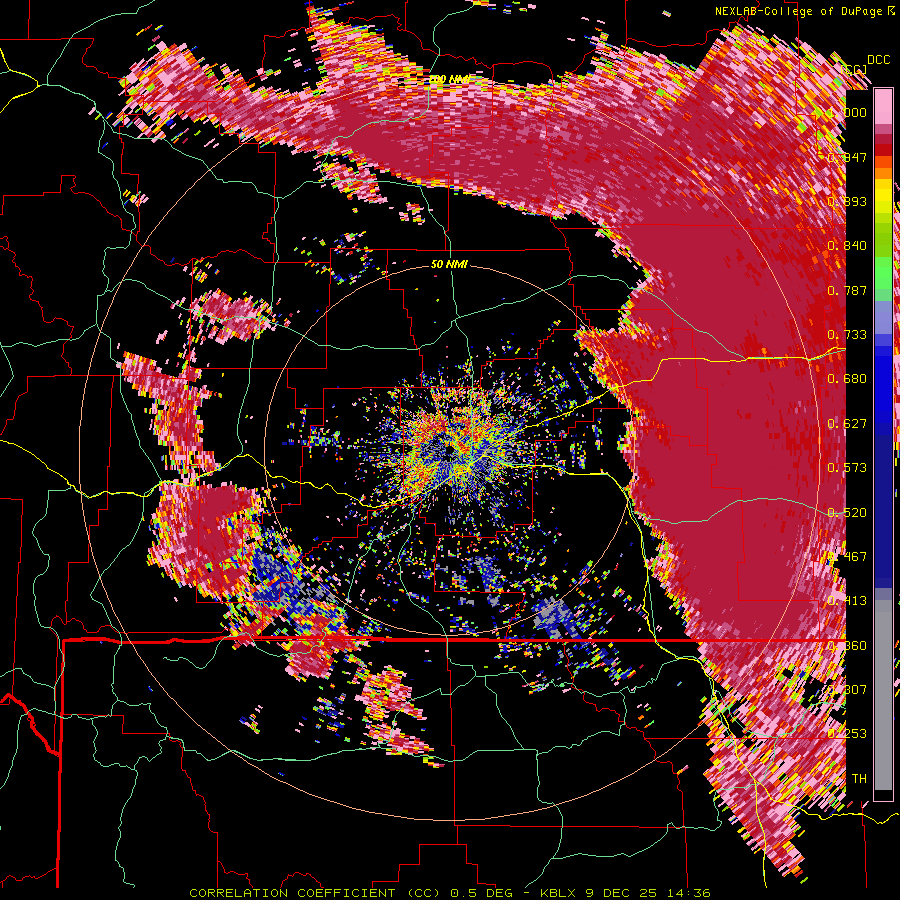Click the DCC legend heading

878,60
